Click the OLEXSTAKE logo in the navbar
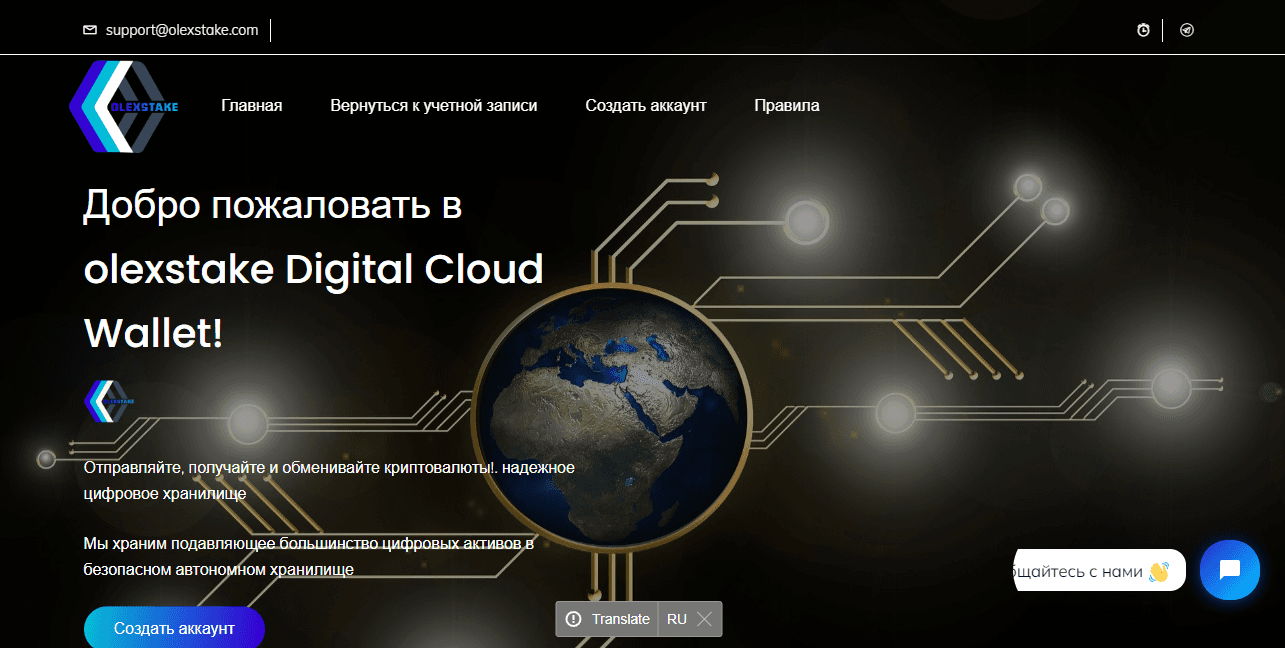The width and height of the screenshot is (1285, 648). [124, 106]
